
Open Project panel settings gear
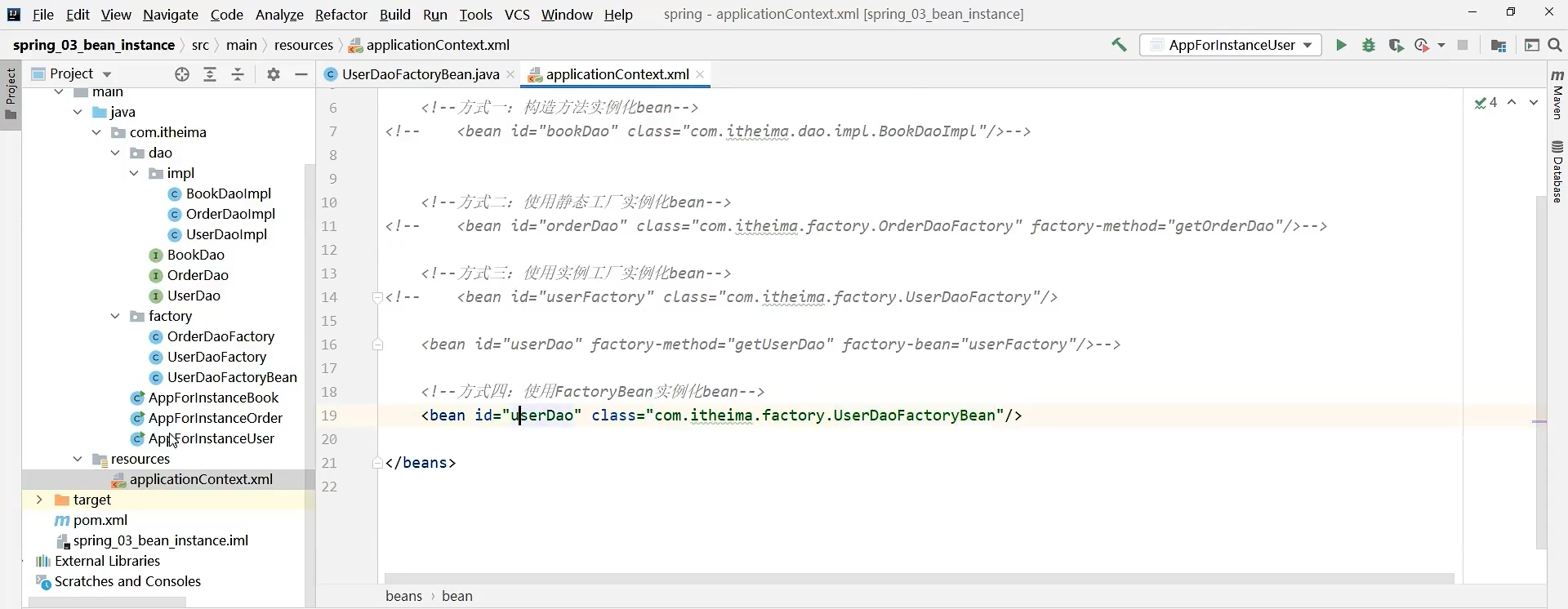click(274, 74)
